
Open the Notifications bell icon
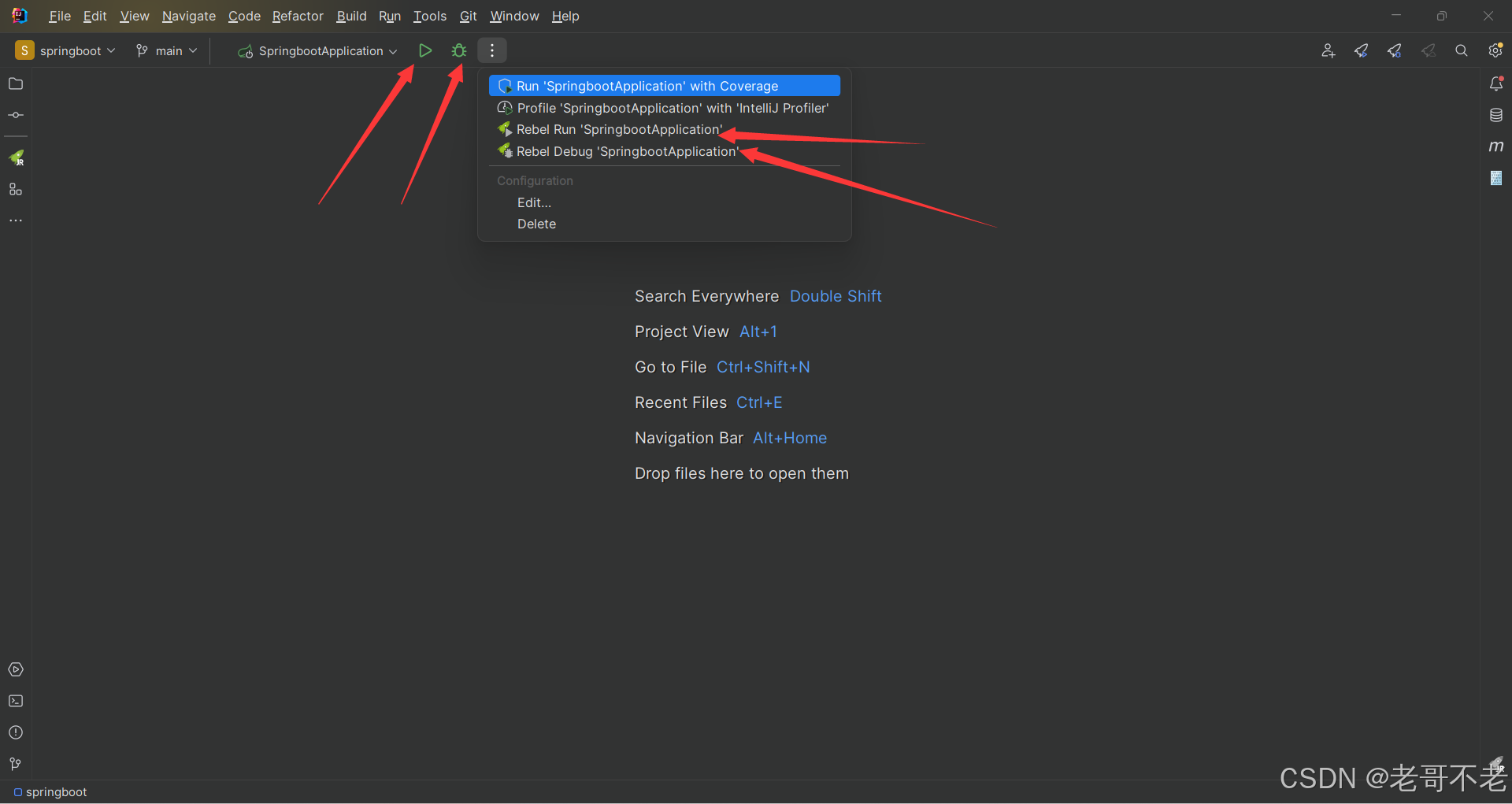[1496, 83]
